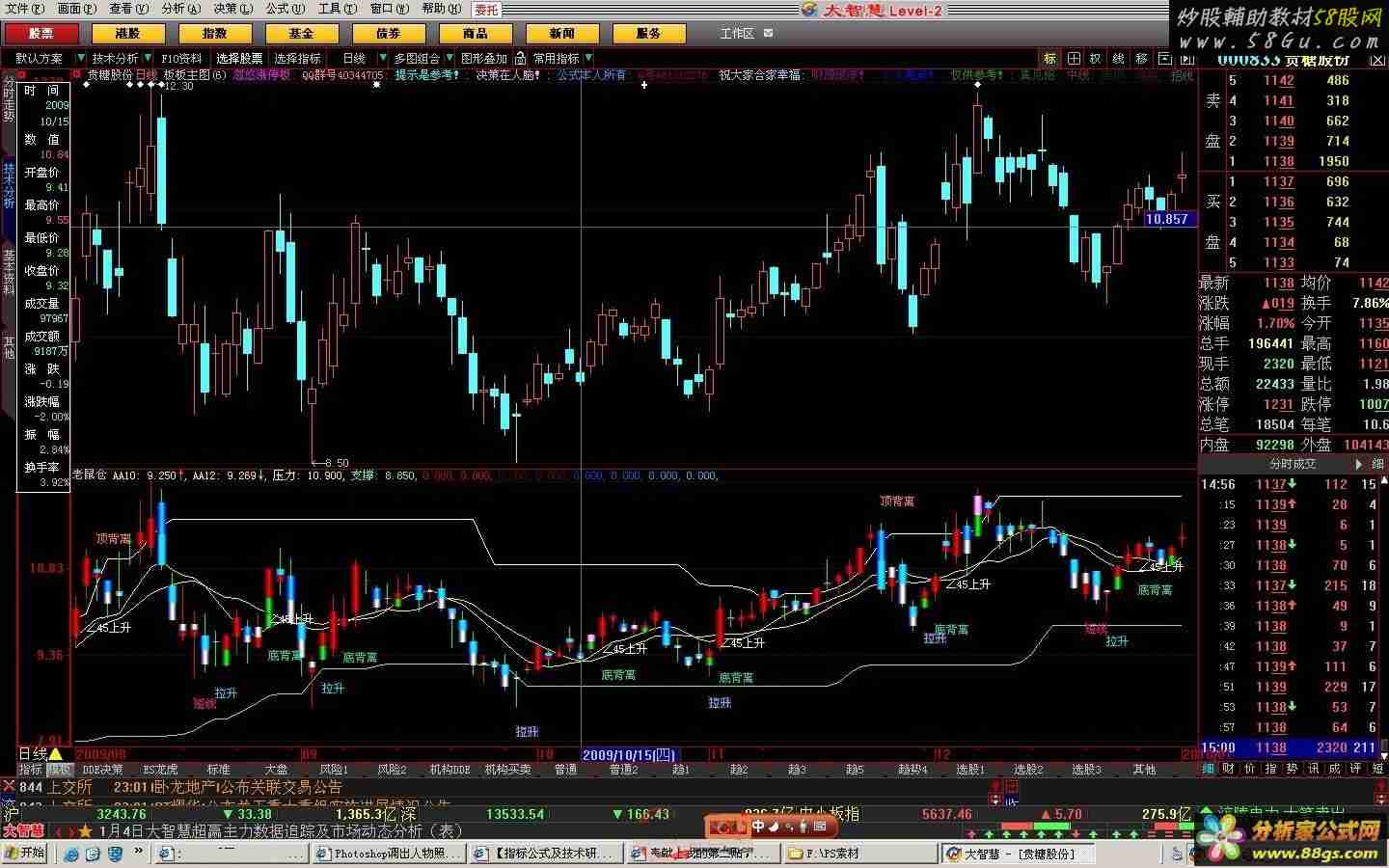Viewport: 1389px width, 868px height.
Task: Click the 权 adjustment icon
Action: coord(1096,59)
